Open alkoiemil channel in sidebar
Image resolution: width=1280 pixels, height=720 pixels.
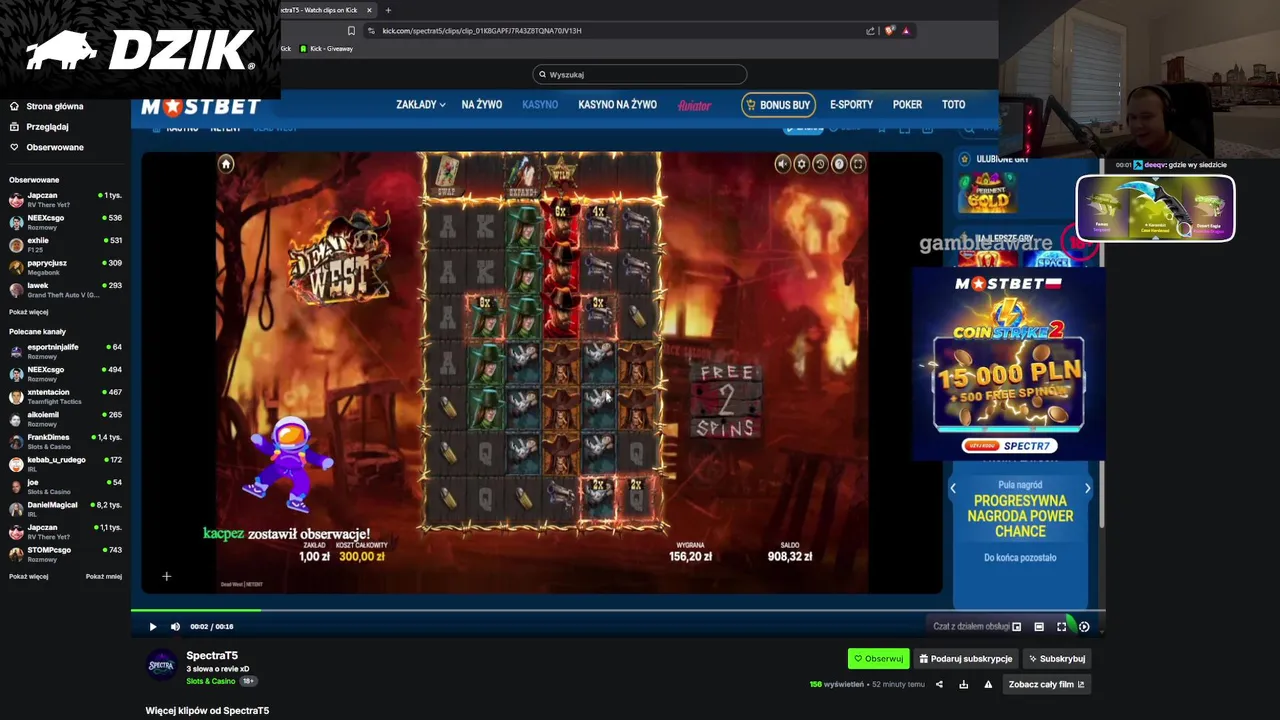[65, 419]
